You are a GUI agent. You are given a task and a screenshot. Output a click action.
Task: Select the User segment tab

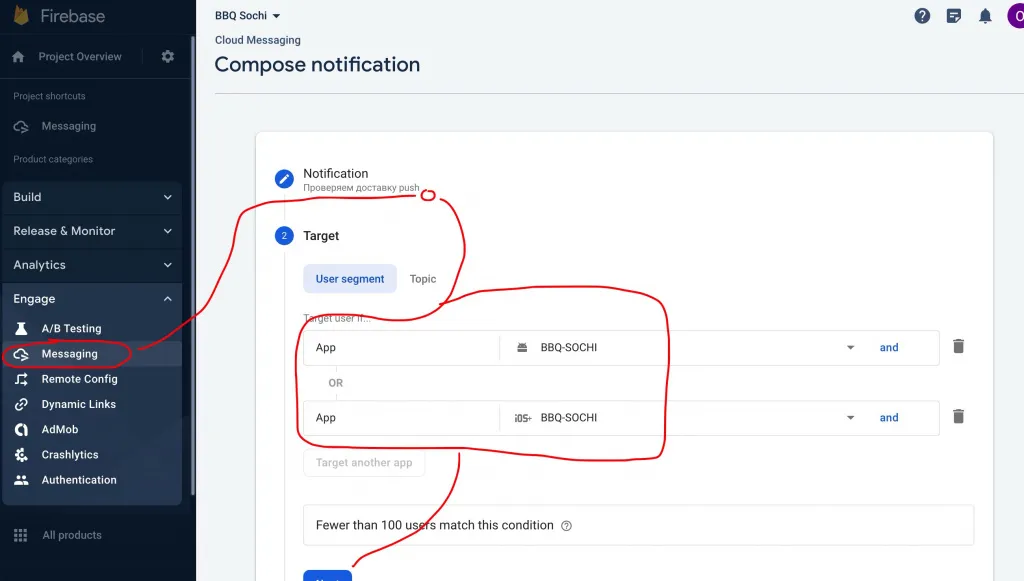click(350, 279)
